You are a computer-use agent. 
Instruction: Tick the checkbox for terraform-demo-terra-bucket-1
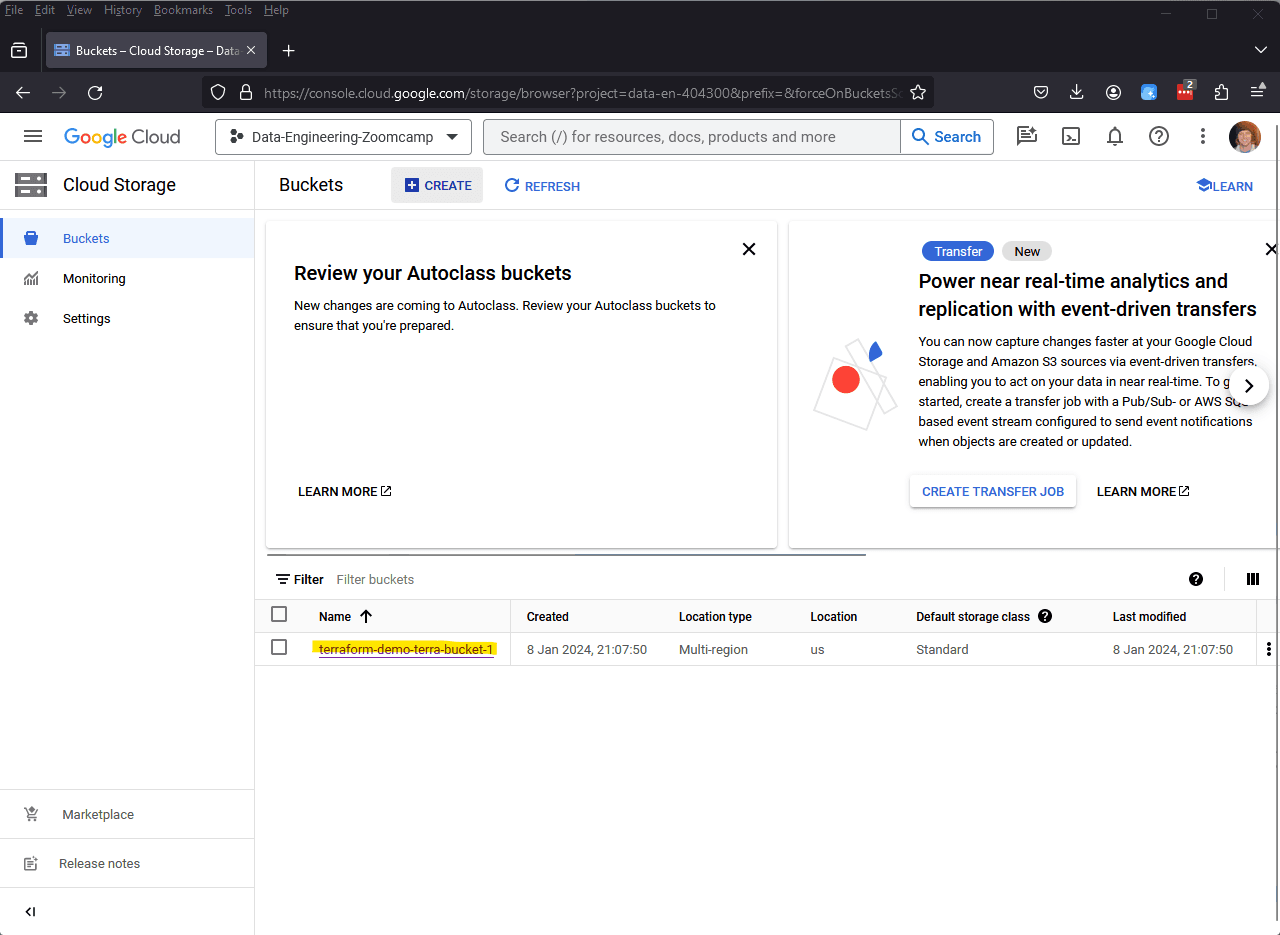[279, 647]
